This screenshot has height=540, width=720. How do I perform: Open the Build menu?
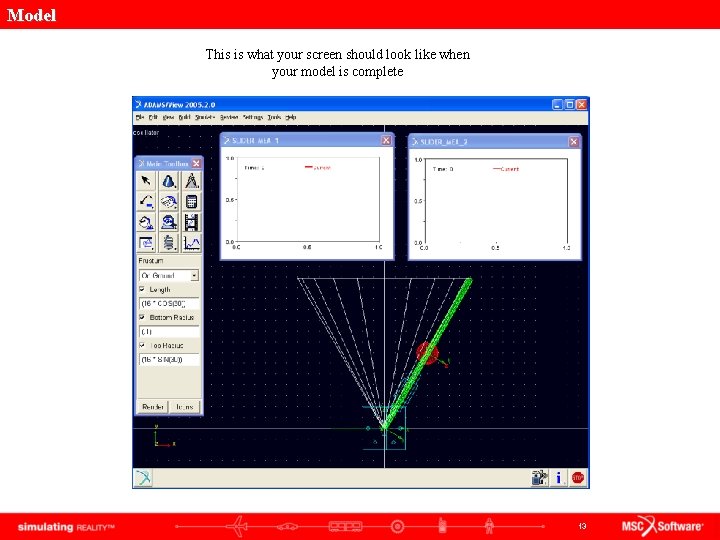pyautogui.click(x=184, y=118)
